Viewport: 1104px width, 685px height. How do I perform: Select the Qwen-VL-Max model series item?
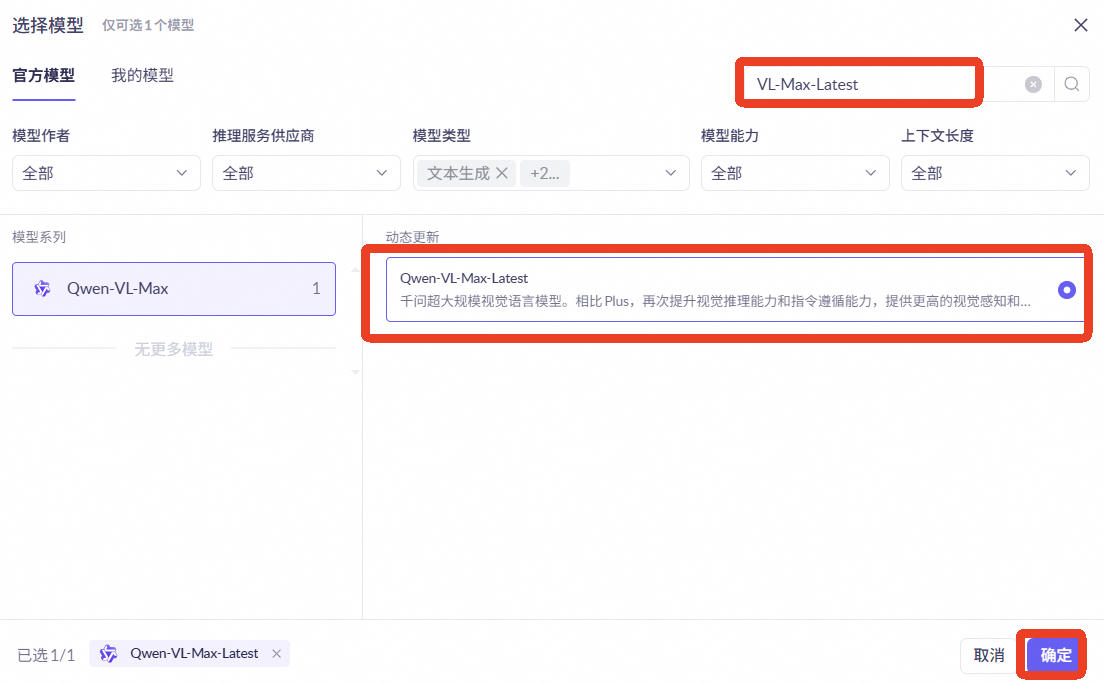(174, 289)
